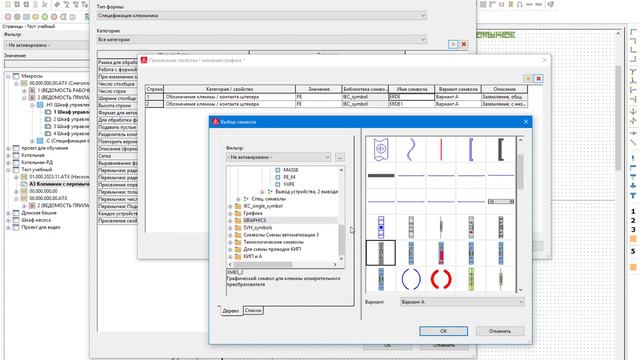This screenshot has width=640, height=360.
Task: Pick the black bracket symbol thumbnail
Action: click(x=501, y=149)
